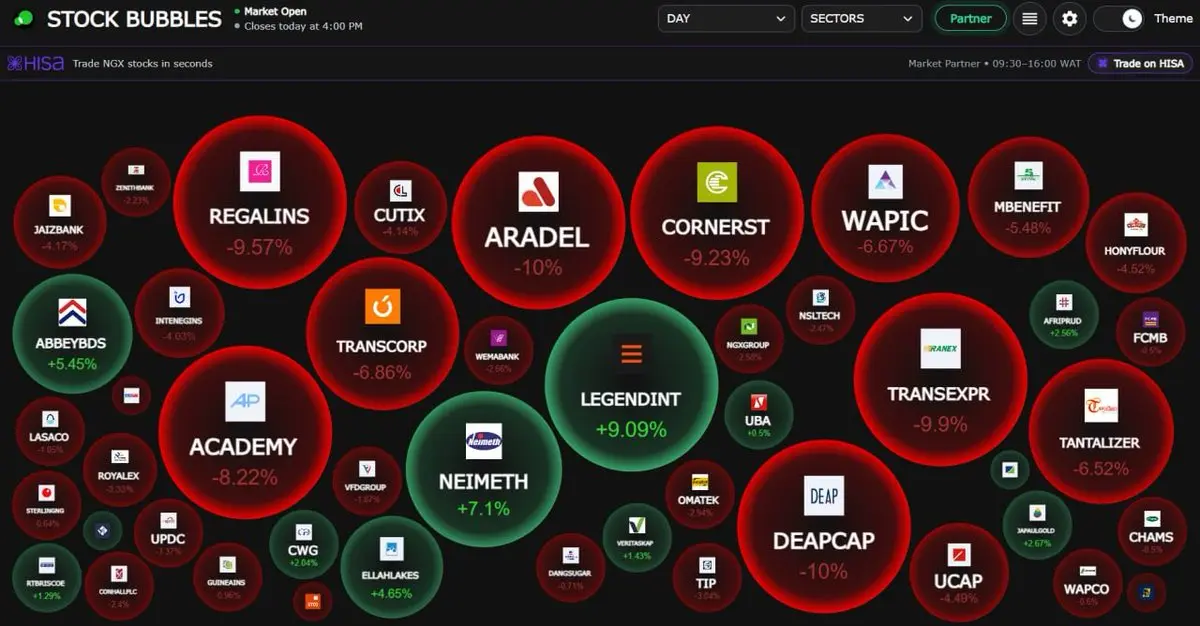1200x626 pixels.
Task: Click the Market Partner 09:30–16:00 WAT text
Action: click(x=994, y=63)
